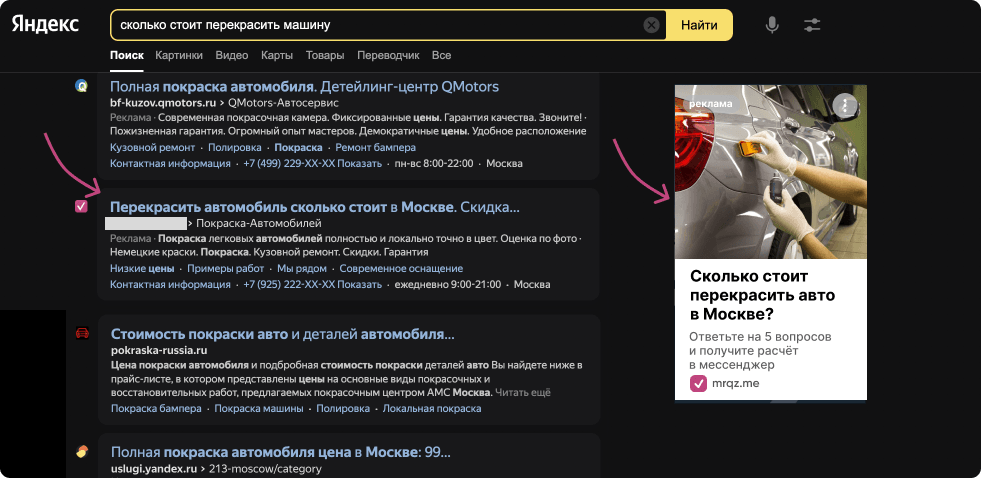981x478 pixels.
Task: Click the mrqz.me pink check logo
Action: pyautogui.click(x=698, y=383)
